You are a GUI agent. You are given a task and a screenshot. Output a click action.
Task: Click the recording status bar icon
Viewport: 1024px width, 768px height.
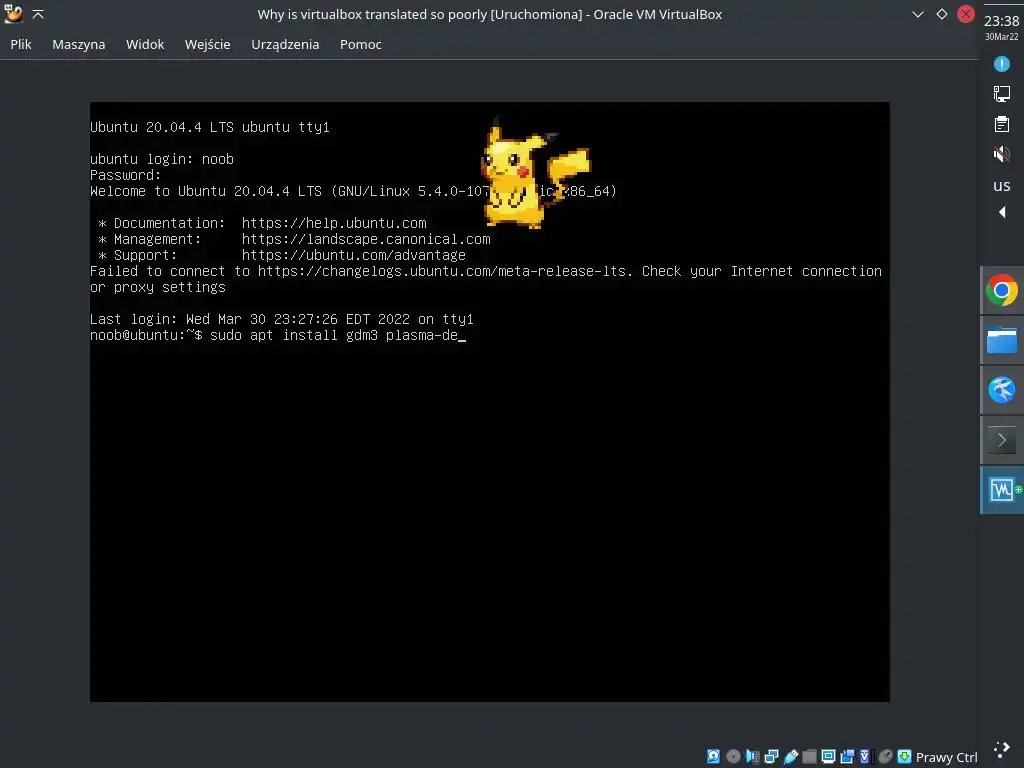848,757
